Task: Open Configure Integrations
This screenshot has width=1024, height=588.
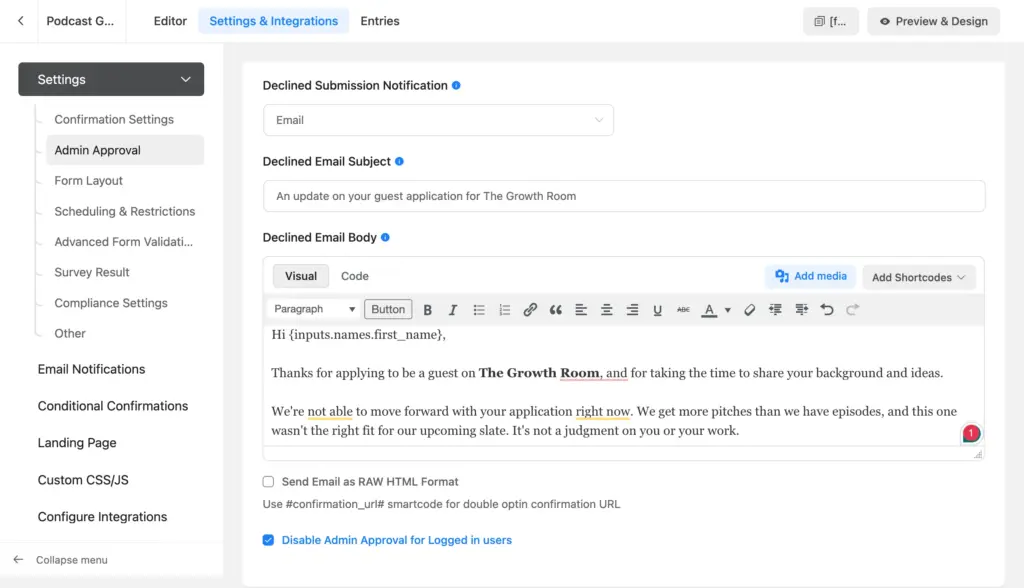Action: pos(103,517)
